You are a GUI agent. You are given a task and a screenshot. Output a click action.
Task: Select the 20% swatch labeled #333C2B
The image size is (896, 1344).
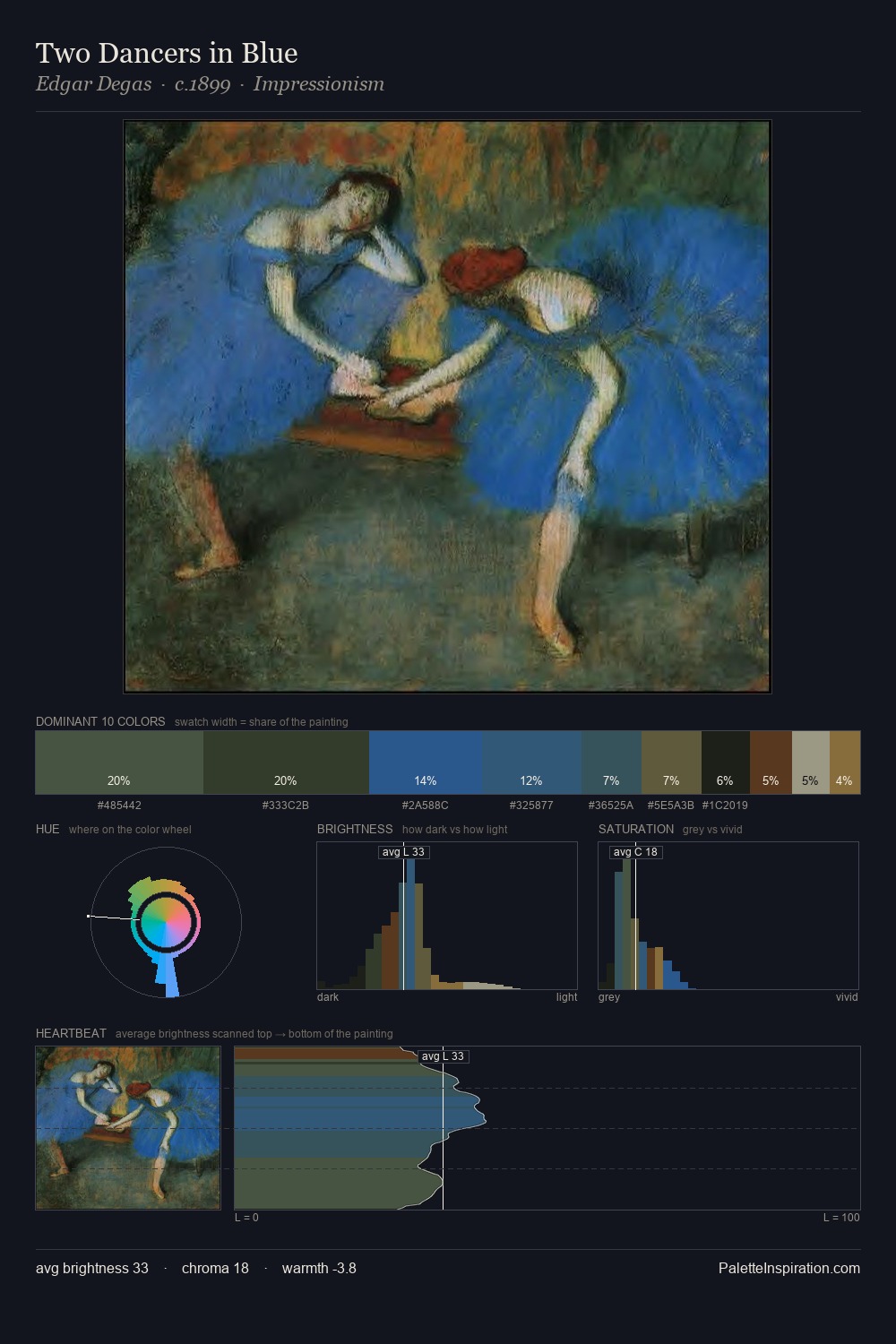[x=286, y=762]
